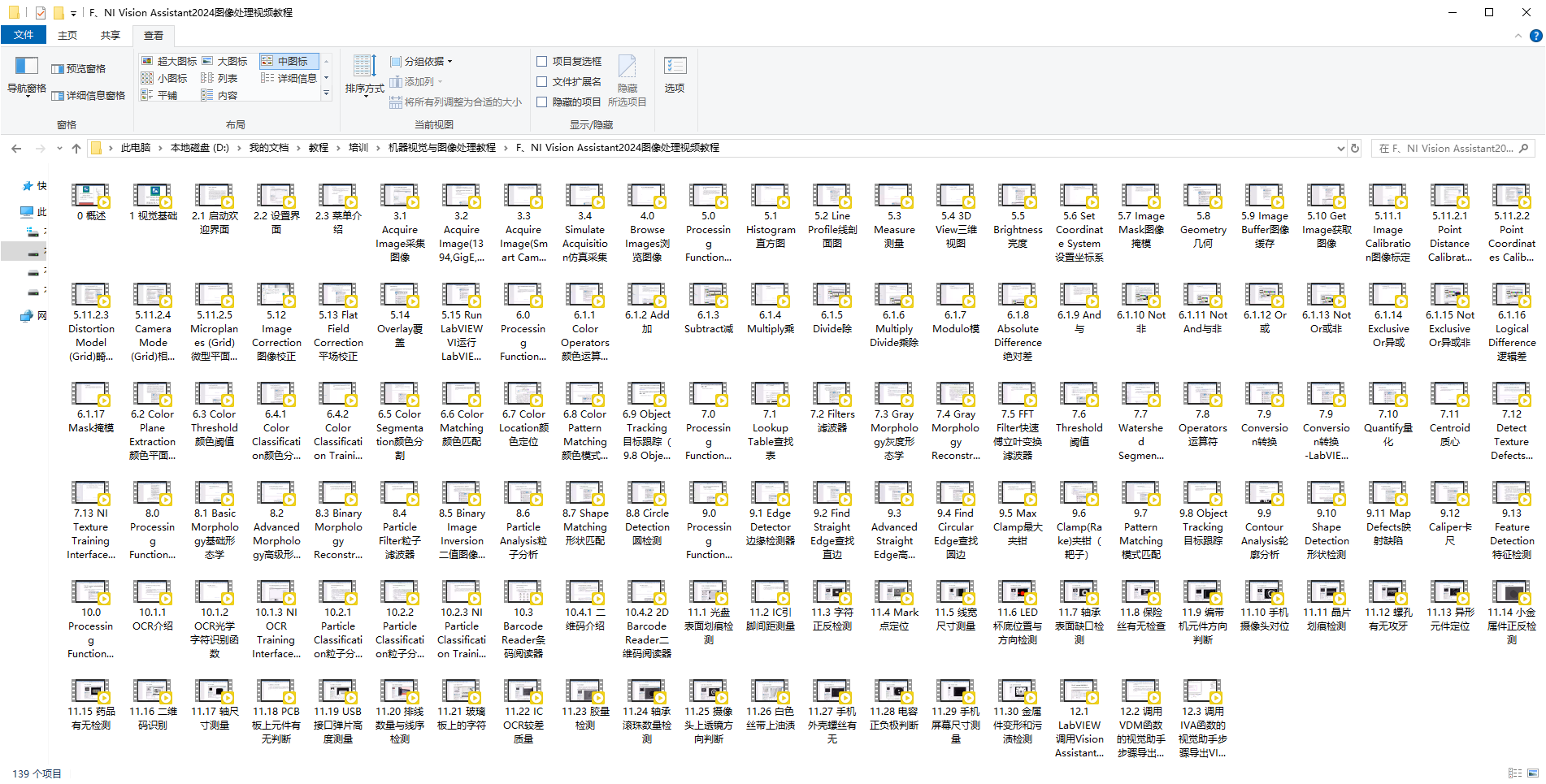Click 此电脑 in the address breadcrumb

(x=136, y=148)
